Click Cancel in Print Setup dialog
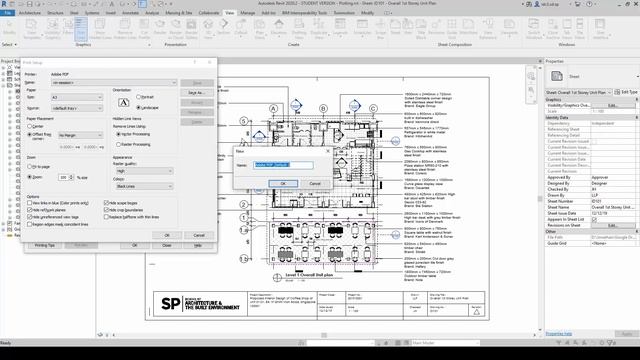640x360 pixels. (199, 236)
